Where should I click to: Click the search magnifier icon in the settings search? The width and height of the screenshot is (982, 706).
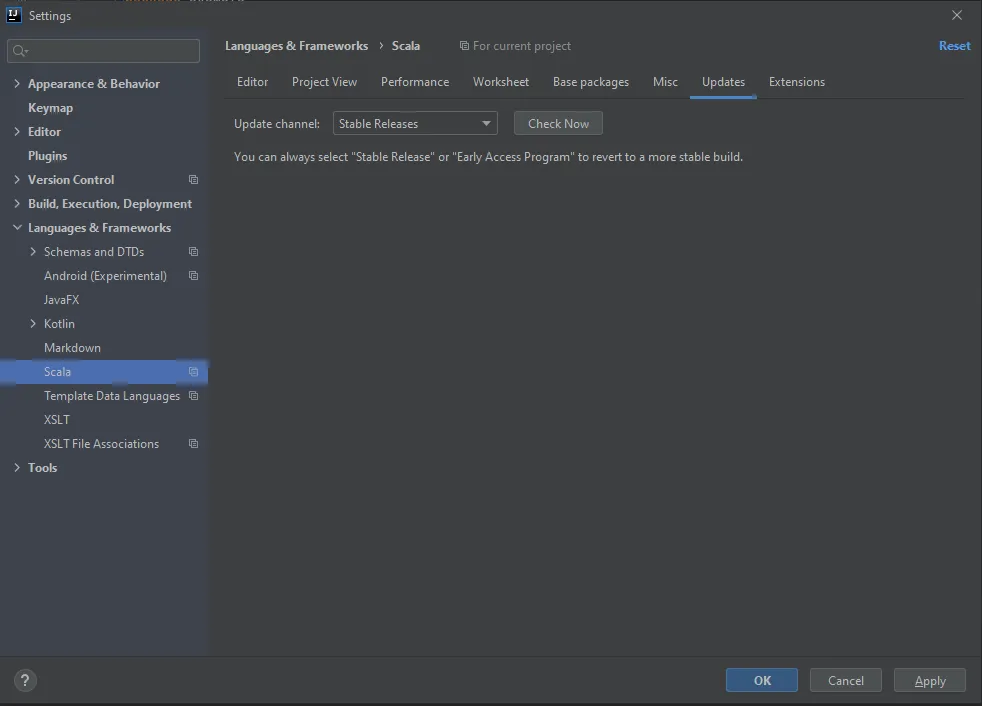20,51
